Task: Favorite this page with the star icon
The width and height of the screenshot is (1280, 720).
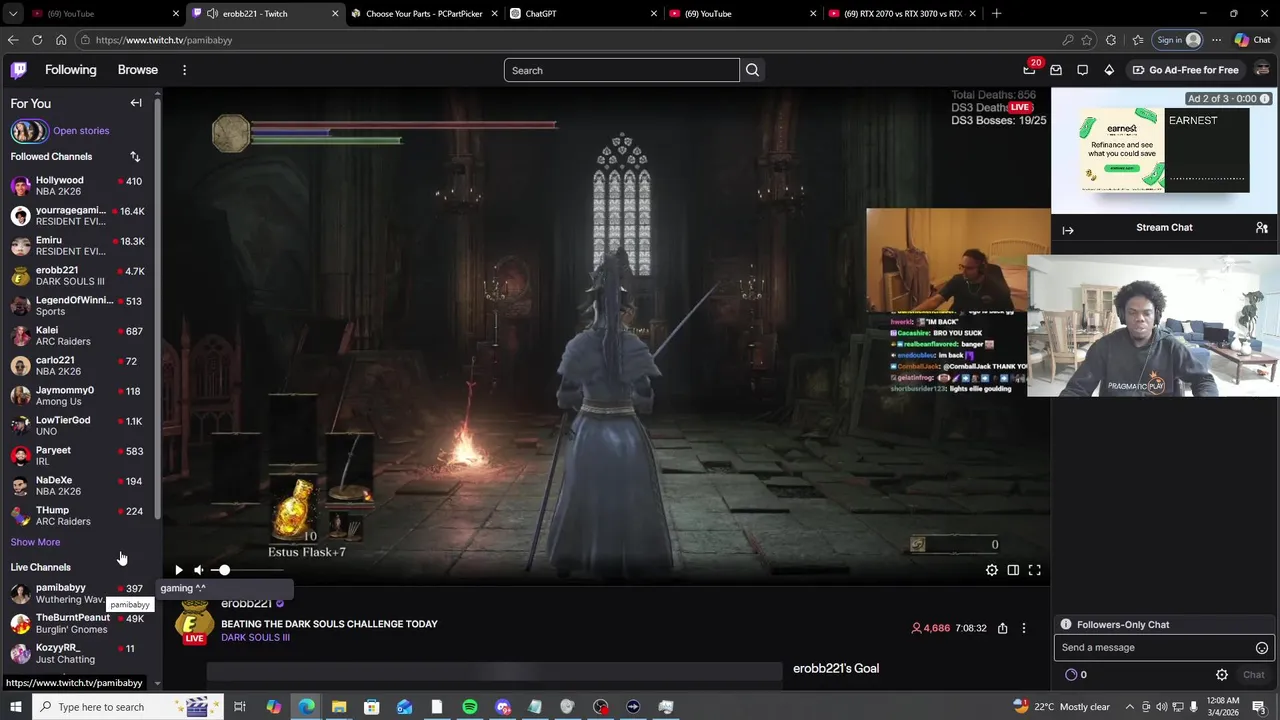Action: tap(1087, 40)
